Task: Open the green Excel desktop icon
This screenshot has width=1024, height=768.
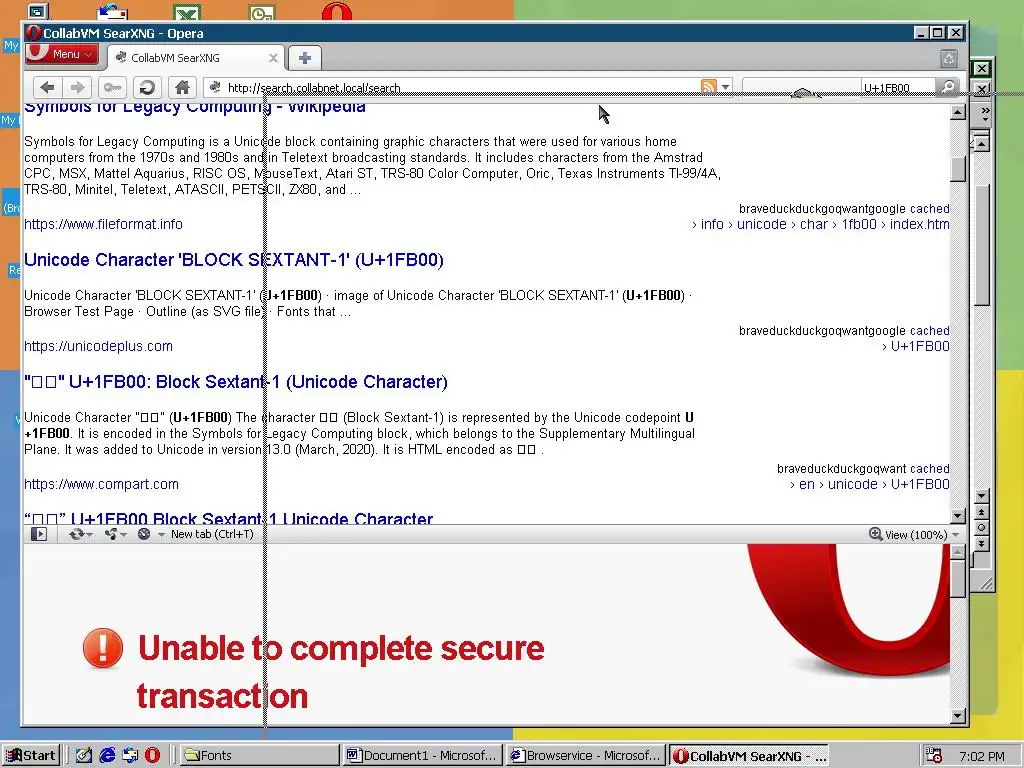Action: 187,13
